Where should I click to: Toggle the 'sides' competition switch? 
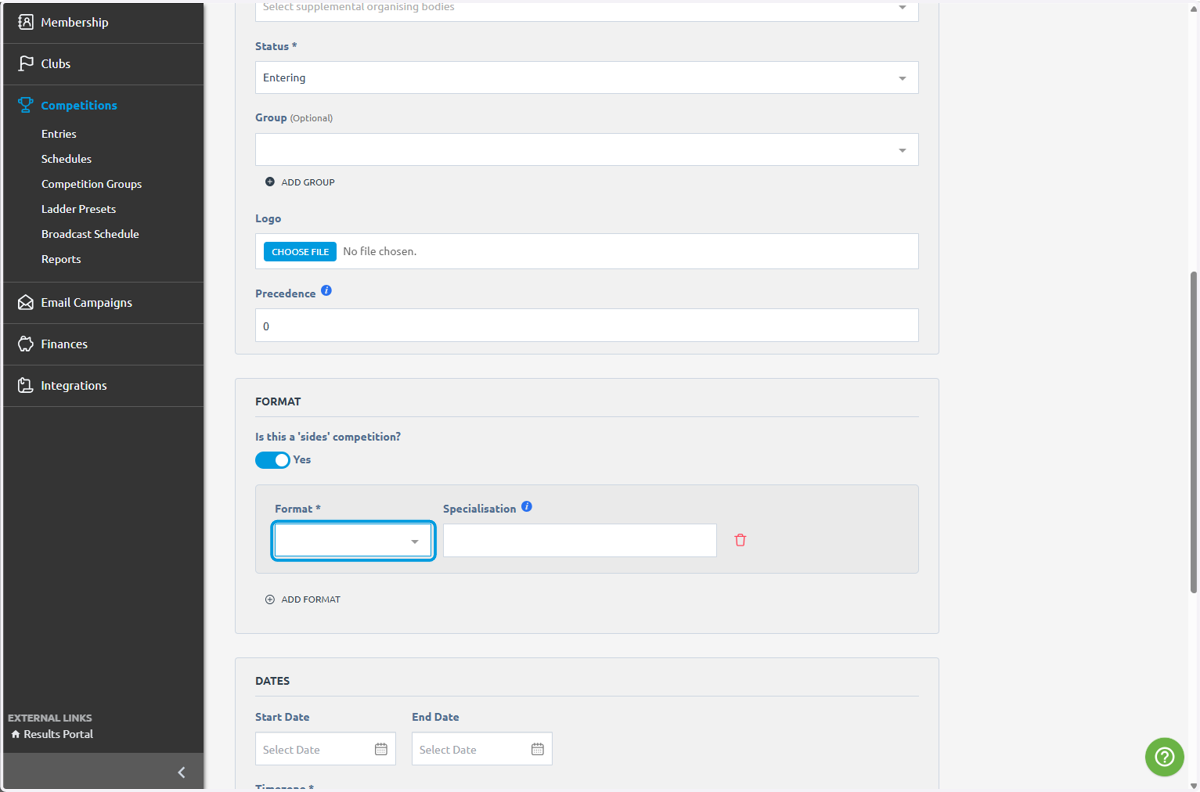(272, 460)
